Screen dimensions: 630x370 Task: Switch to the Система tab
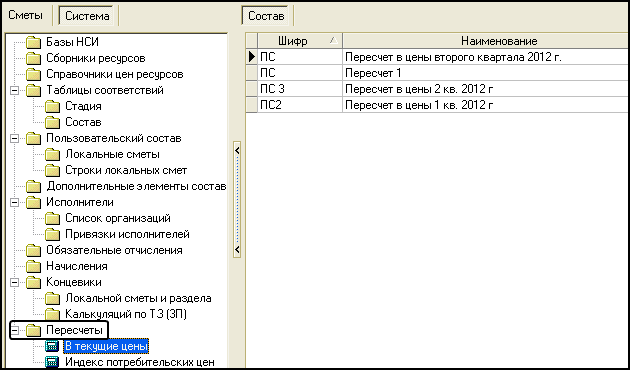(87, 16)
